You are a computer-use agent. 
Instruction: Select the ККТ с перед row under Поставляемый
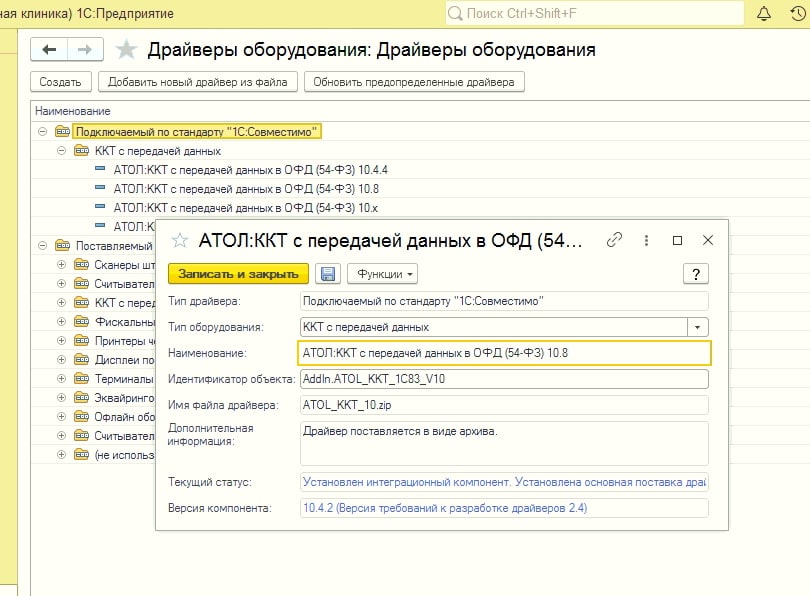pyautogui.click(x=124, y=303)
